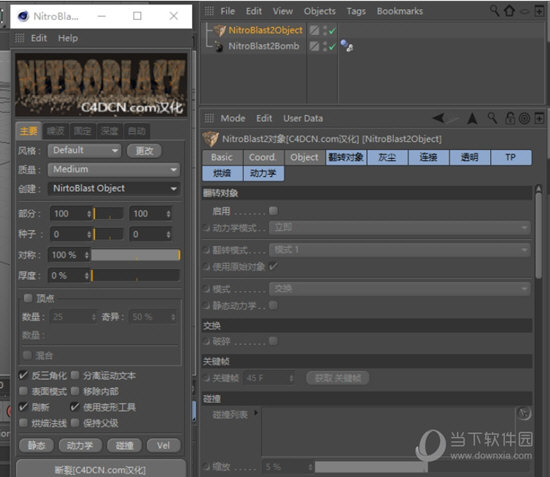Toggle the green enable check on NitroBlast2Object

[x=332, y=31]
